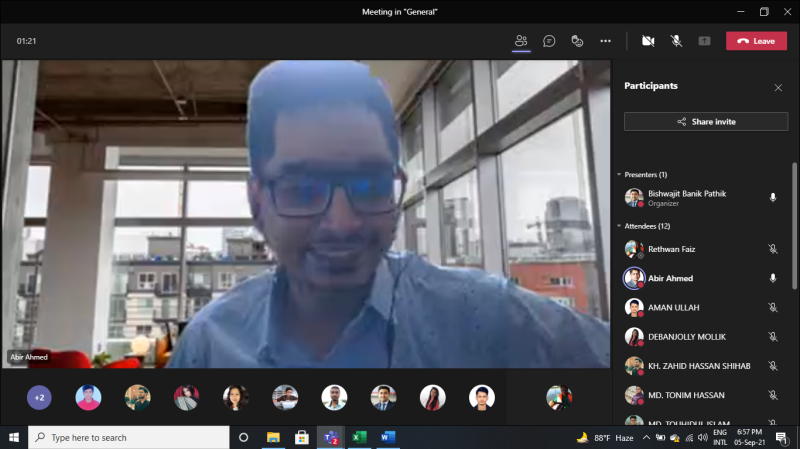
Task: Click Rethwan Faiz's muted mic icon
Action: 773,249
